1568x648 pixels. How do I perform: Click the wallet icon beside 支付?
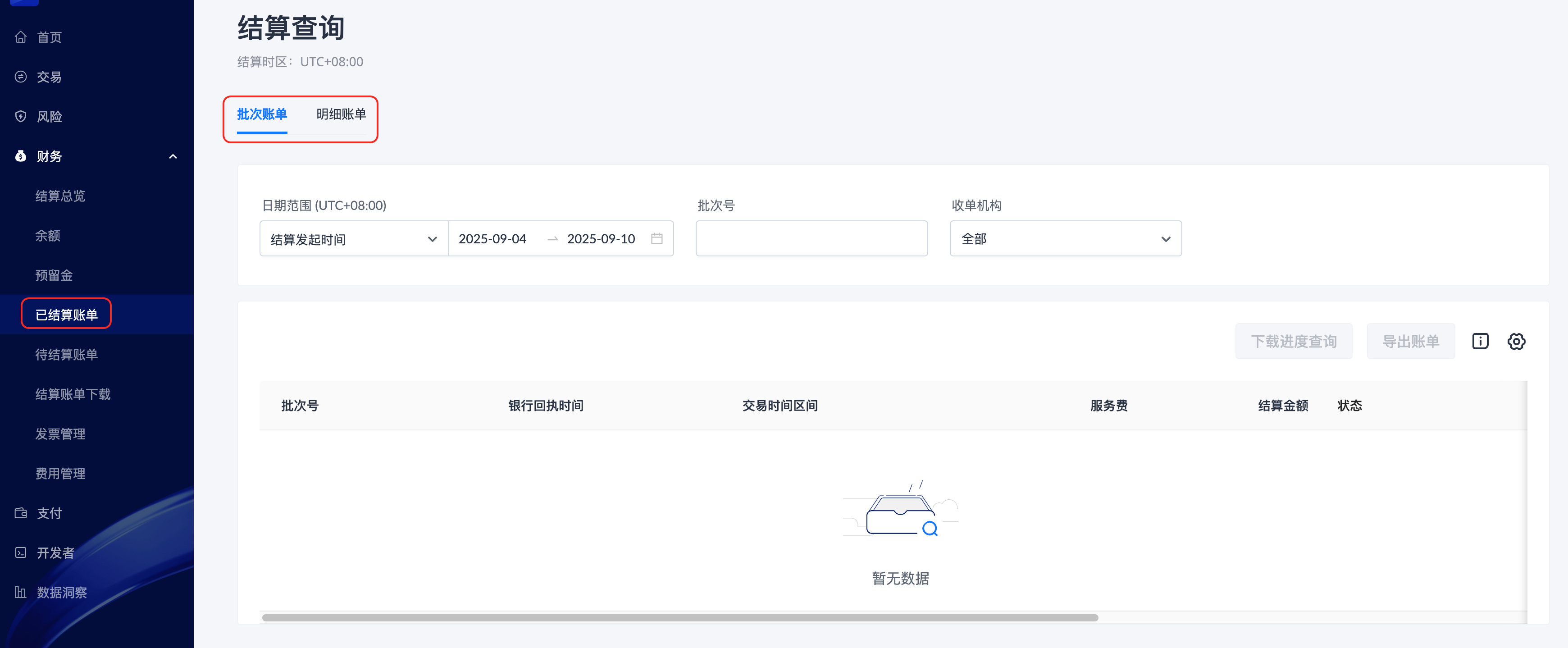pyautogui.click(x=21, y=513)
